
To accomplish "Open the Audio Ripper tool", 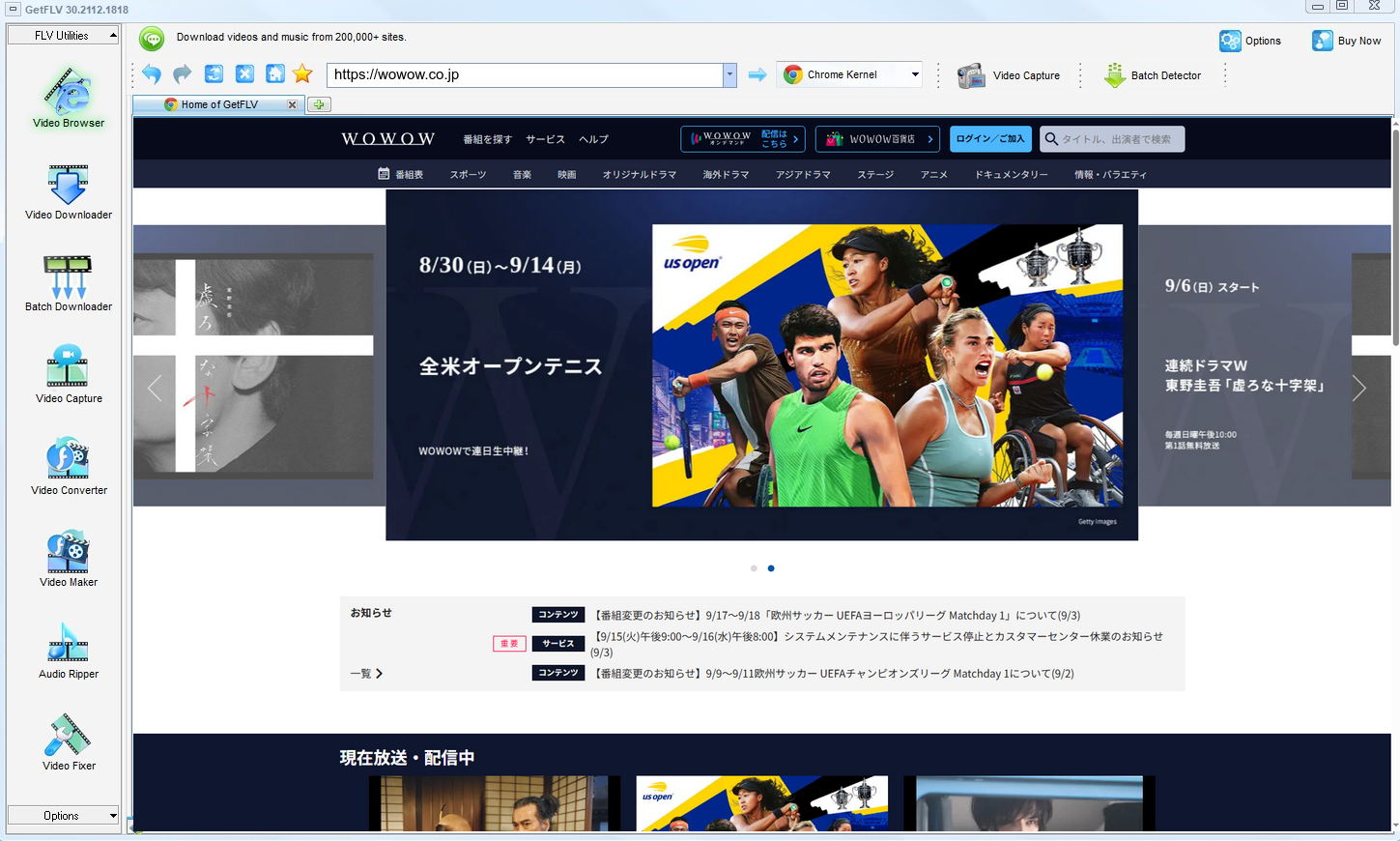I will (69, 651).
